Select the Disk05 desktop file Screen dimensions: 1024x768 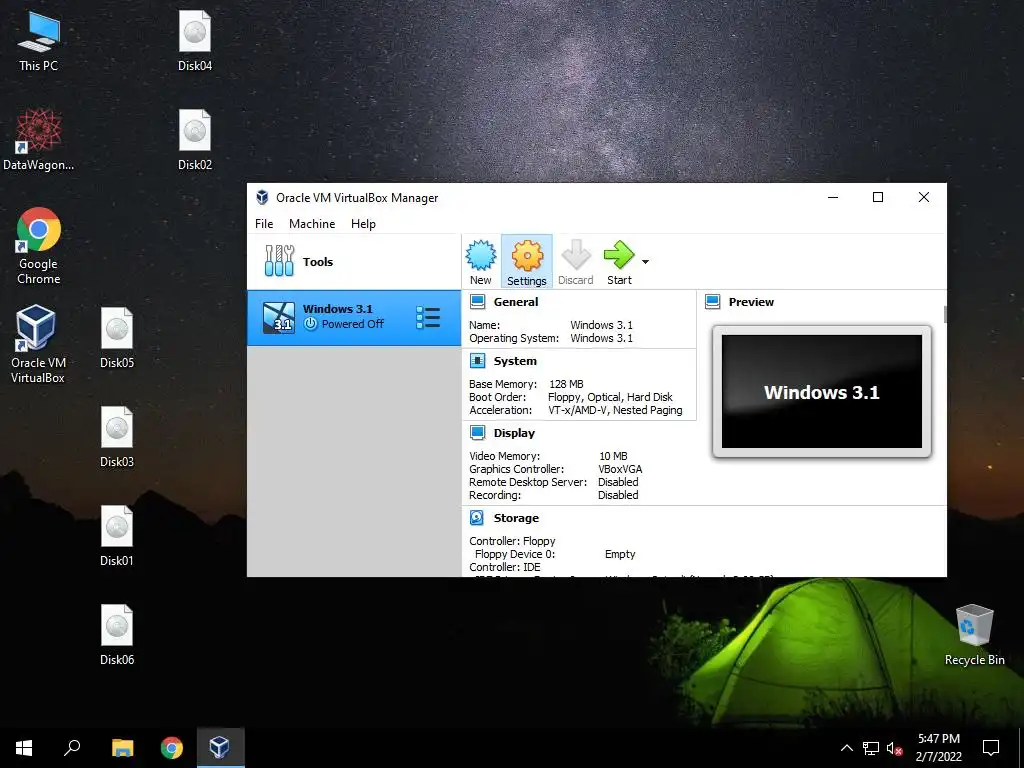(117, 338)
